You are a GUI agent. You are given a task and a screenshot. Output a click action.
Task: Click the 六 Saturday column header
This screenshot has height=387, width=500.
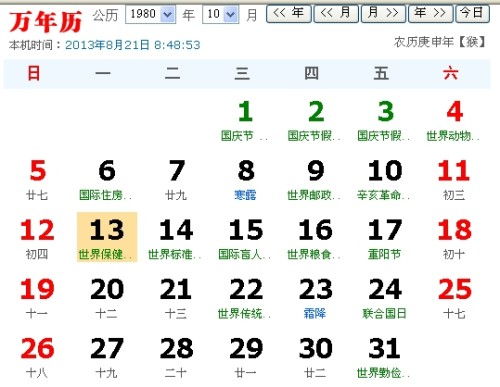coord(451,73)
